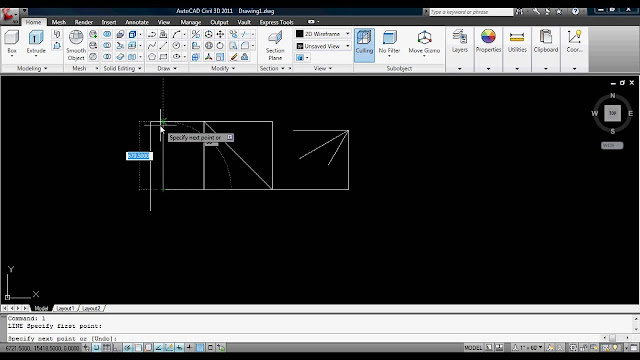This screenshot has width=640, height=360.
Task: Expand the Section panel
Action: point(272,69)
